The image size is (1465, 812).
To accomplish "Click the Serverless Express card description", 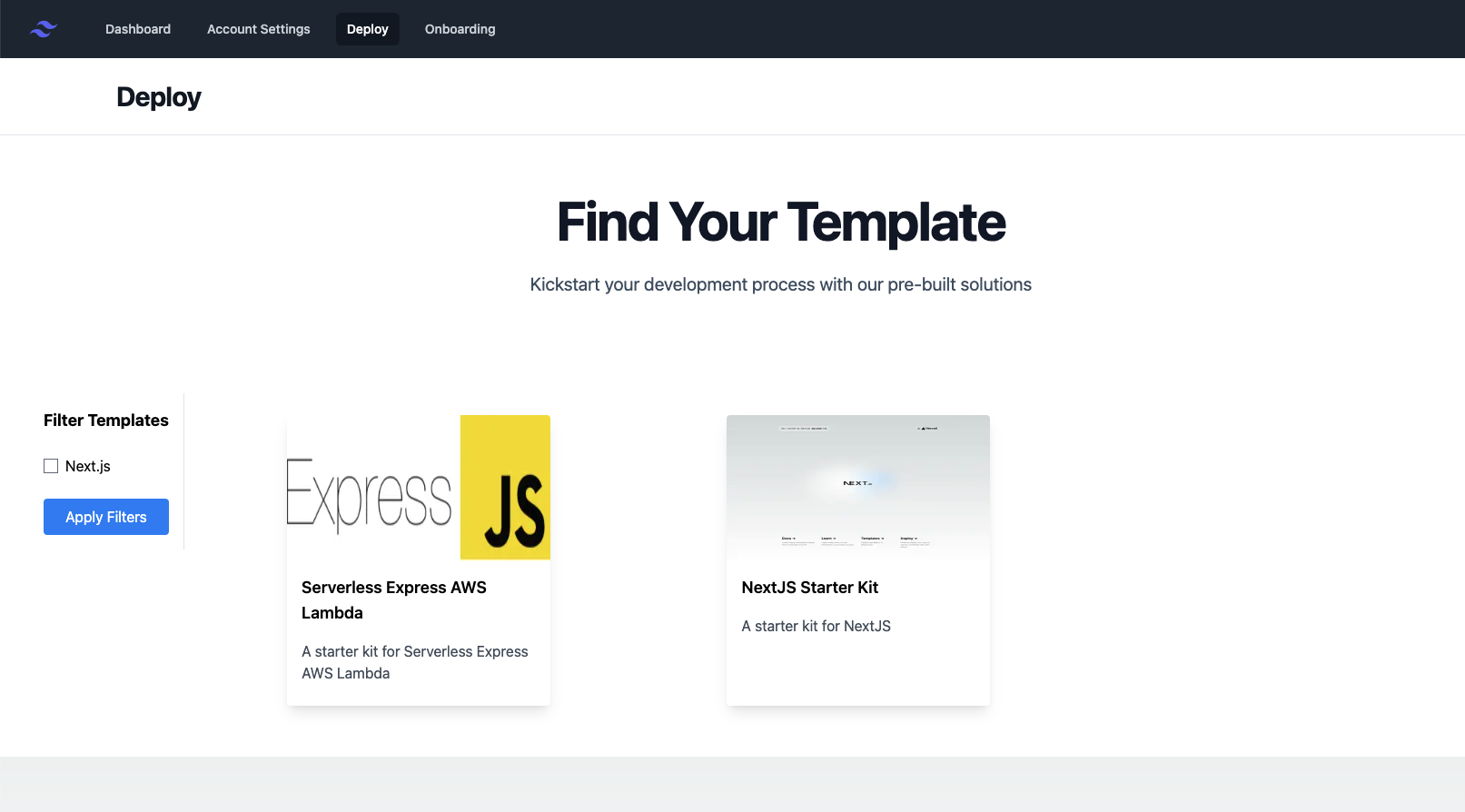I will coord(415,662).
